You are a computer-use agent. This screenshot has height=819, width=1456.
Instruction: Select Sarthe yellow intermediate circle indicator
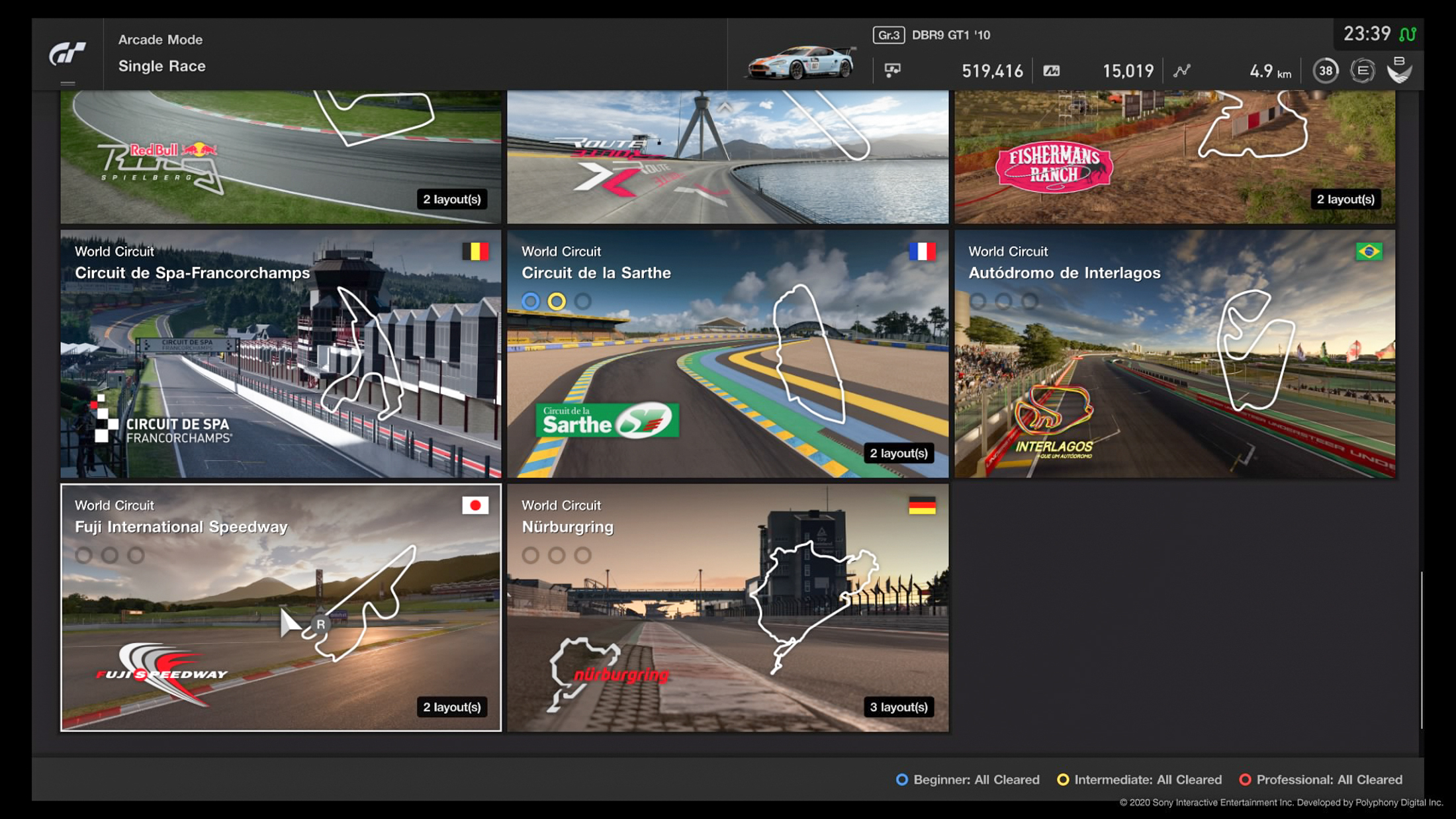(x=557, y=302)
